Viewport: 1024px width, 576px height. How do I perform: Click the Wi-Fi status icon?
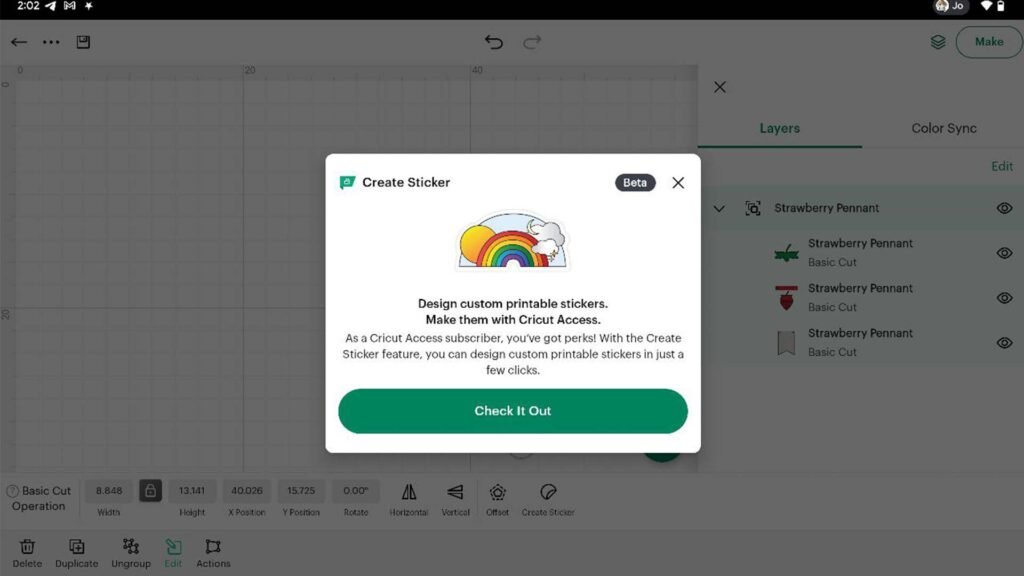tap(986, 6)
